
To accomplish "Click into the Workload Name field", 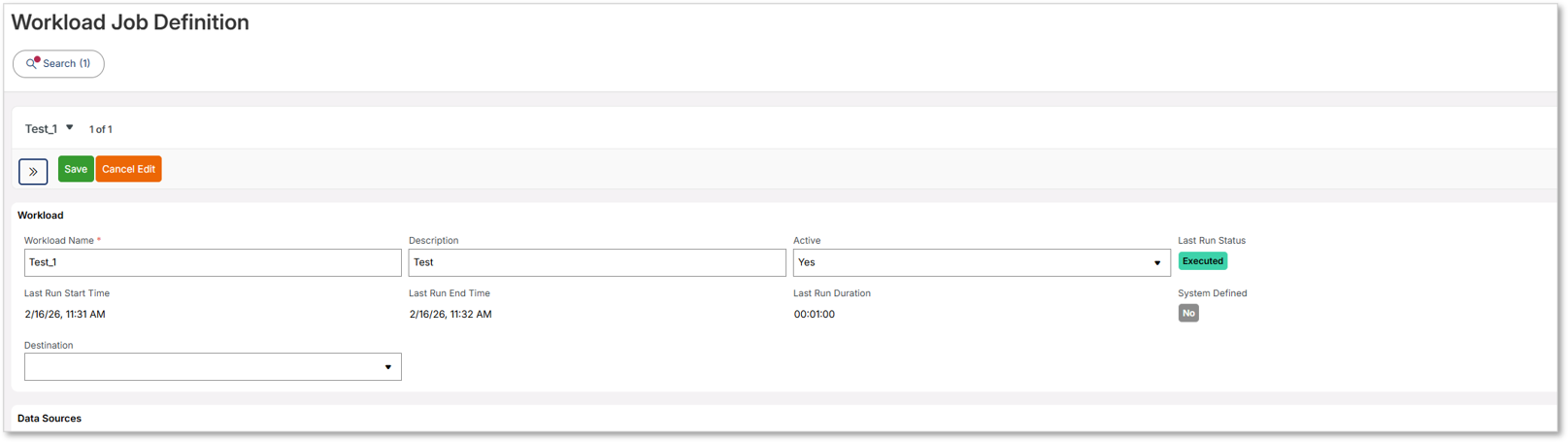I will point(213,262).
